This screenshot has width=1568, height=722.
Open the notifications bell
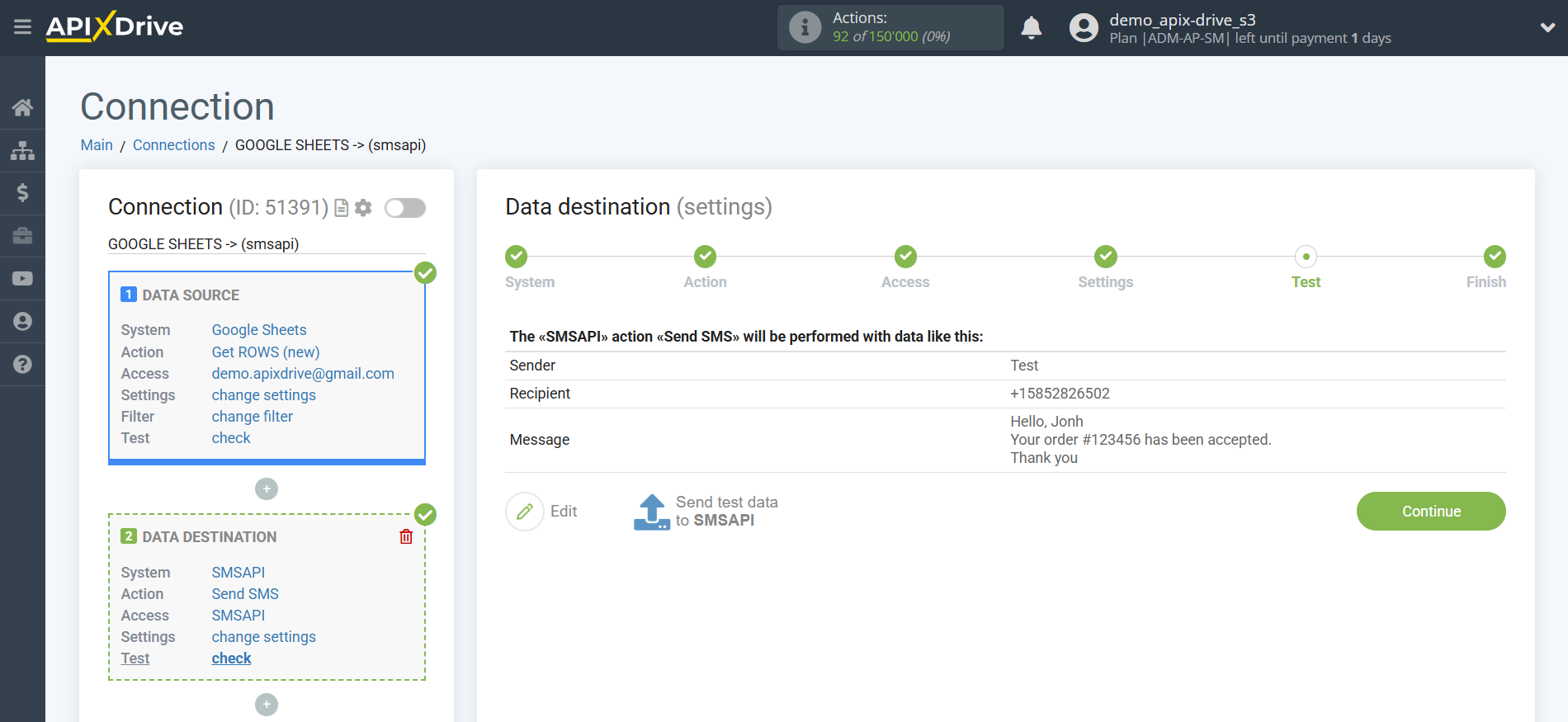(x=1031, y=28)
